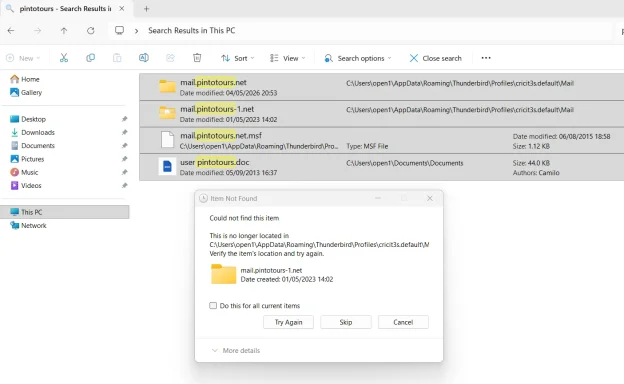Click 'Date modified: 04/05/2026 20:53' text
Screen dimensions: 624x384
click(x=228, y=93)
